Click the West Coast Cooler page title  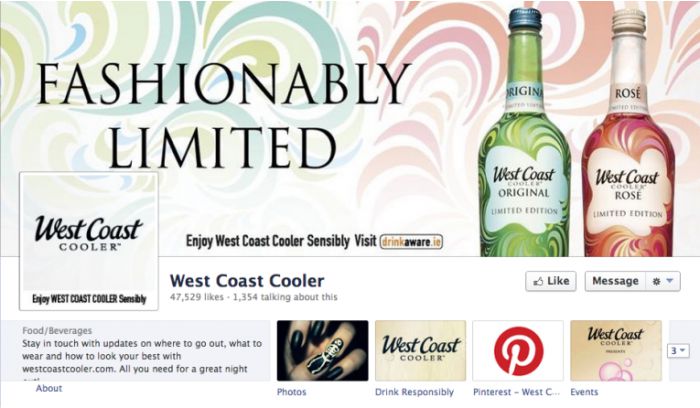pos(247,281)
